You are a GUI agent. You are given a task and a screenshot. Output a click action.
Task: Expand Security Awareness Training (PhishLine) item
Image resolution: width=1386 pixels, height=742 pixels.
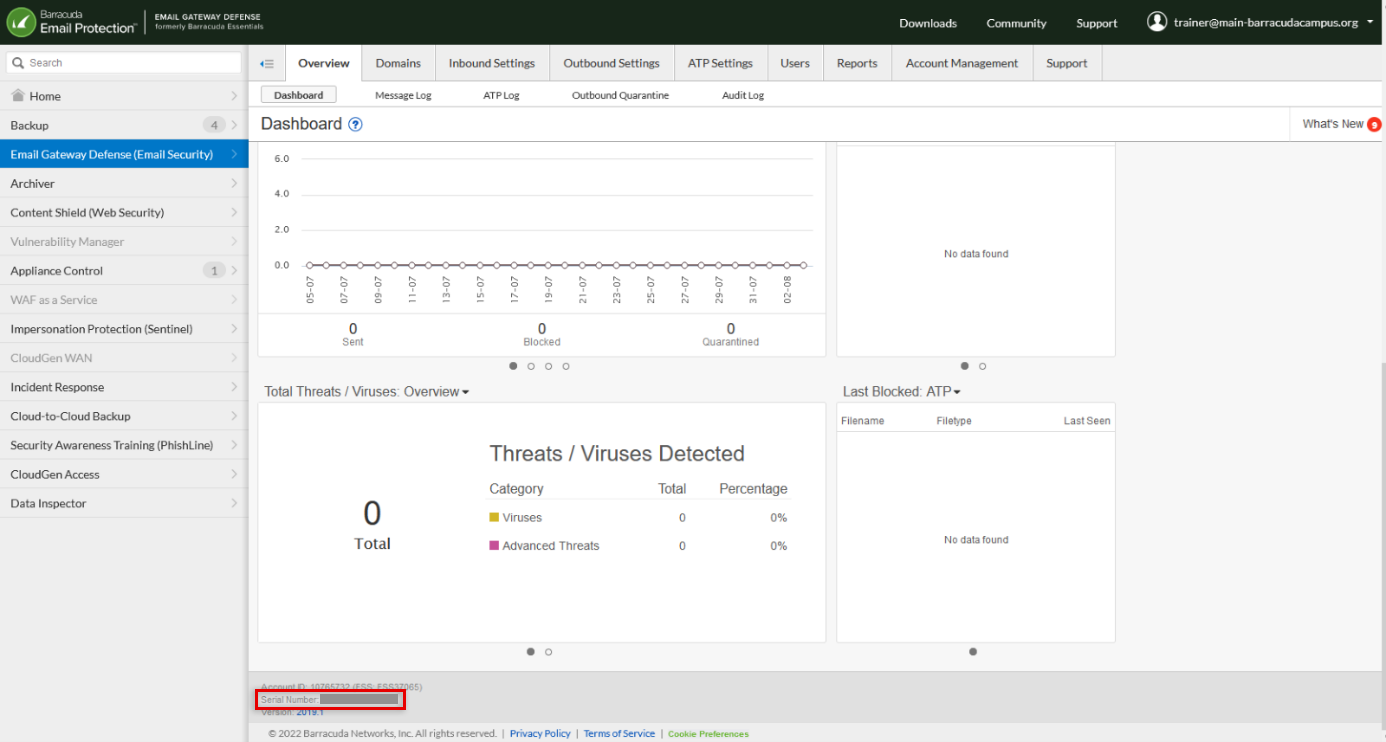[x=124, y=445]
